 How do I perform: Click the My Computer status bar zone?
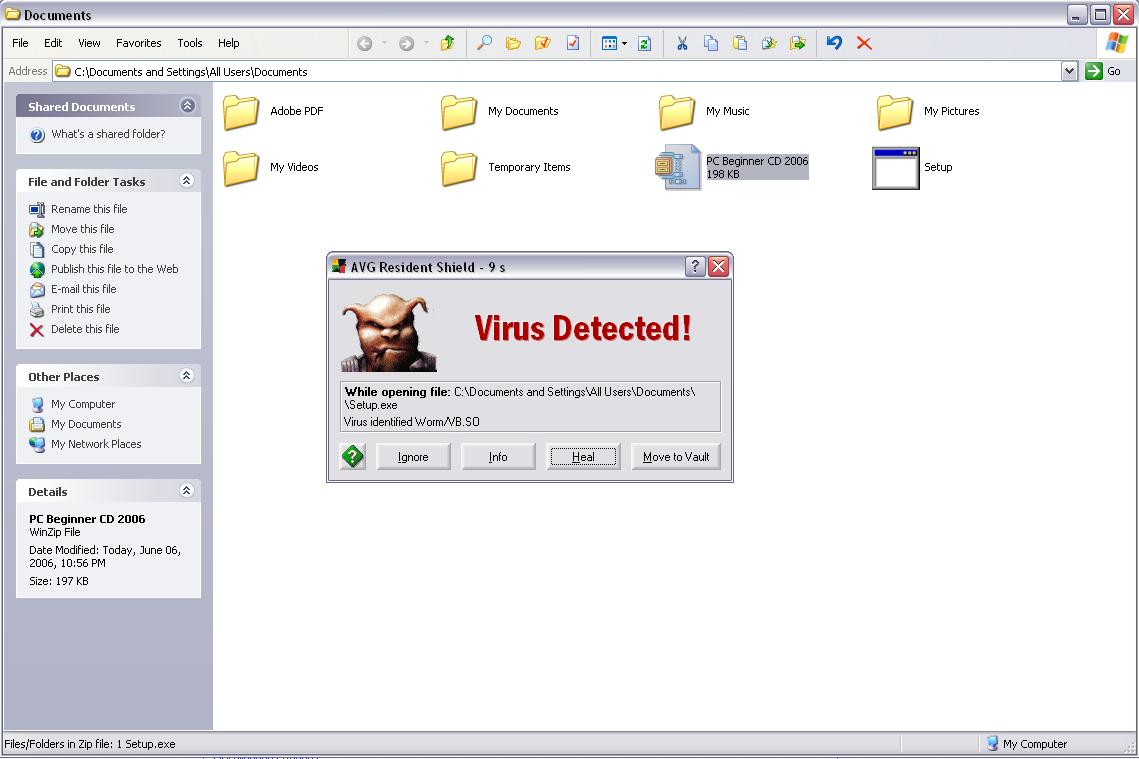(1027, 744)
